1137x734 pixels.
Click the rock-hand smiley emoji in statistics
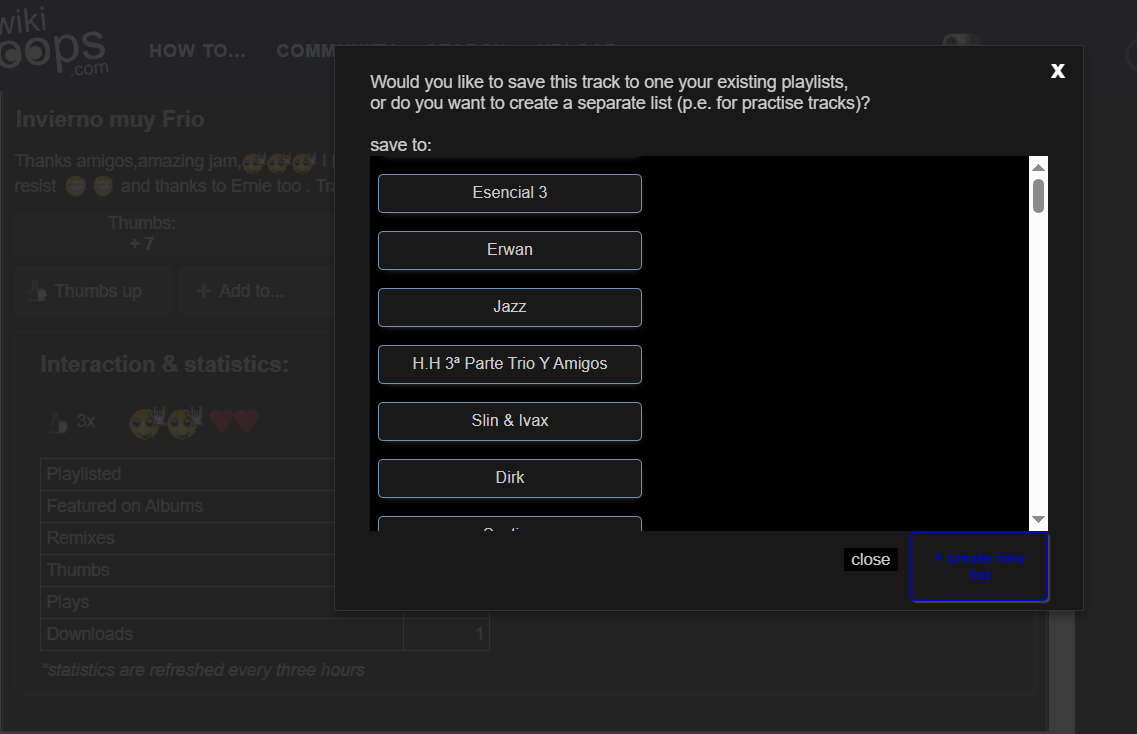click(165, 422)
